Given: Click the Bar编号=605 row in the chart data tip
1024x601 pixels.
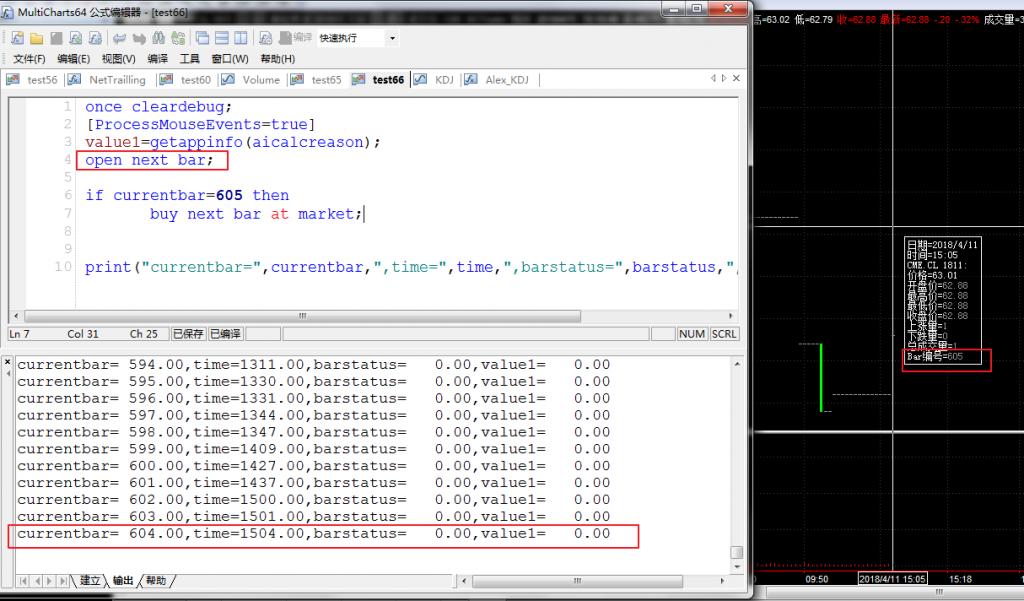Looking at the screenshot, I should click(x=935, y=356).
